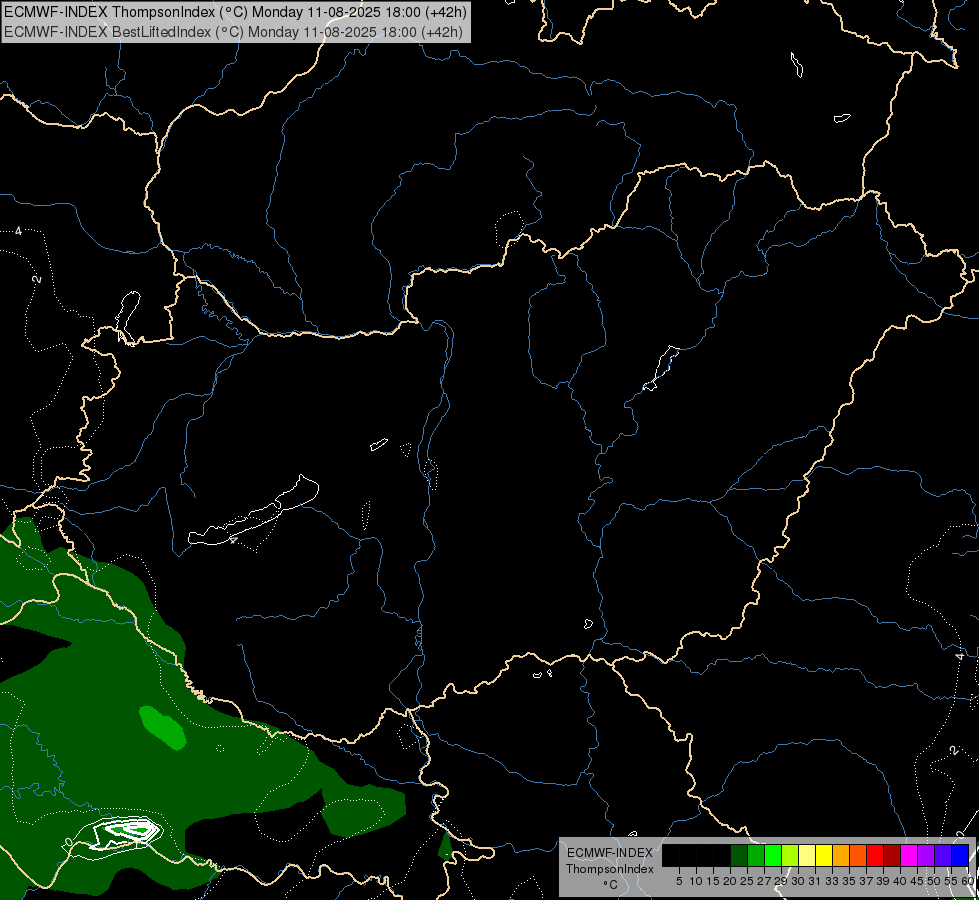
Task: Choose the pure yellow 31-33 legend swatch
Action: [x=824, y=855]
